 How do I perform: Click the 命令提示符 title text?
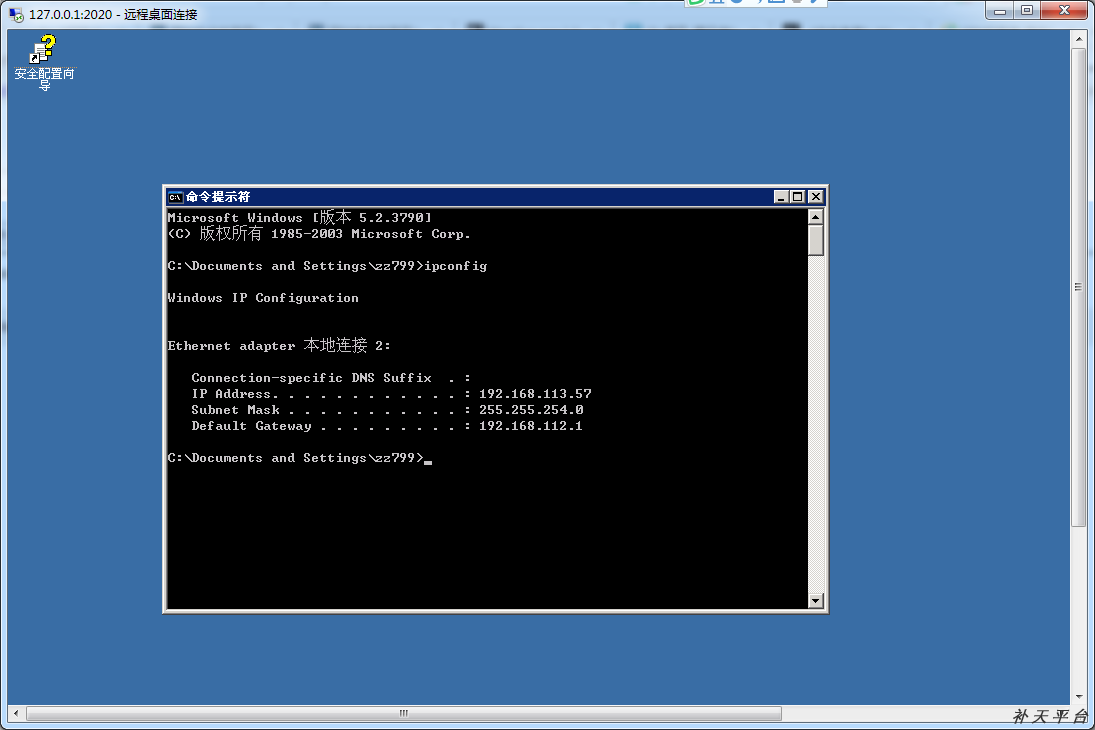[218, 197]
